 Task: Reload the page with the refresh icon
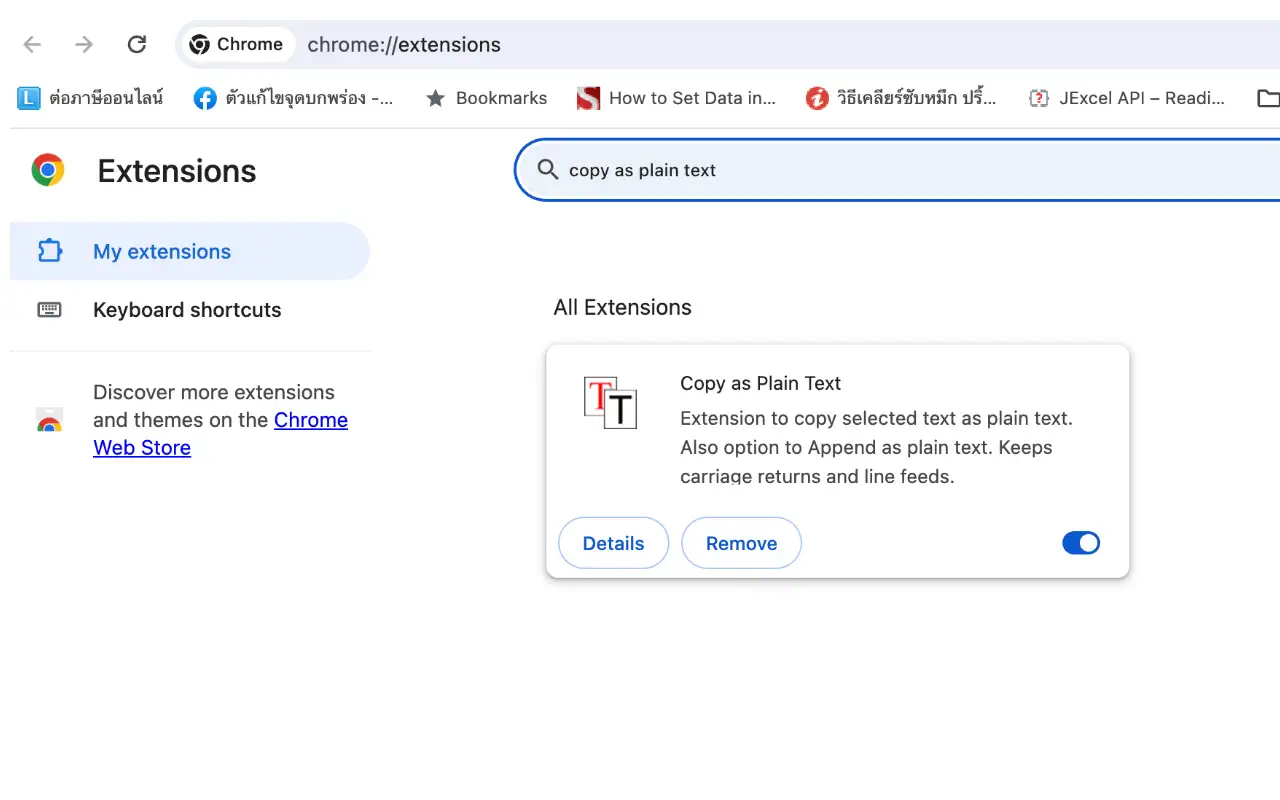[137, 44]
